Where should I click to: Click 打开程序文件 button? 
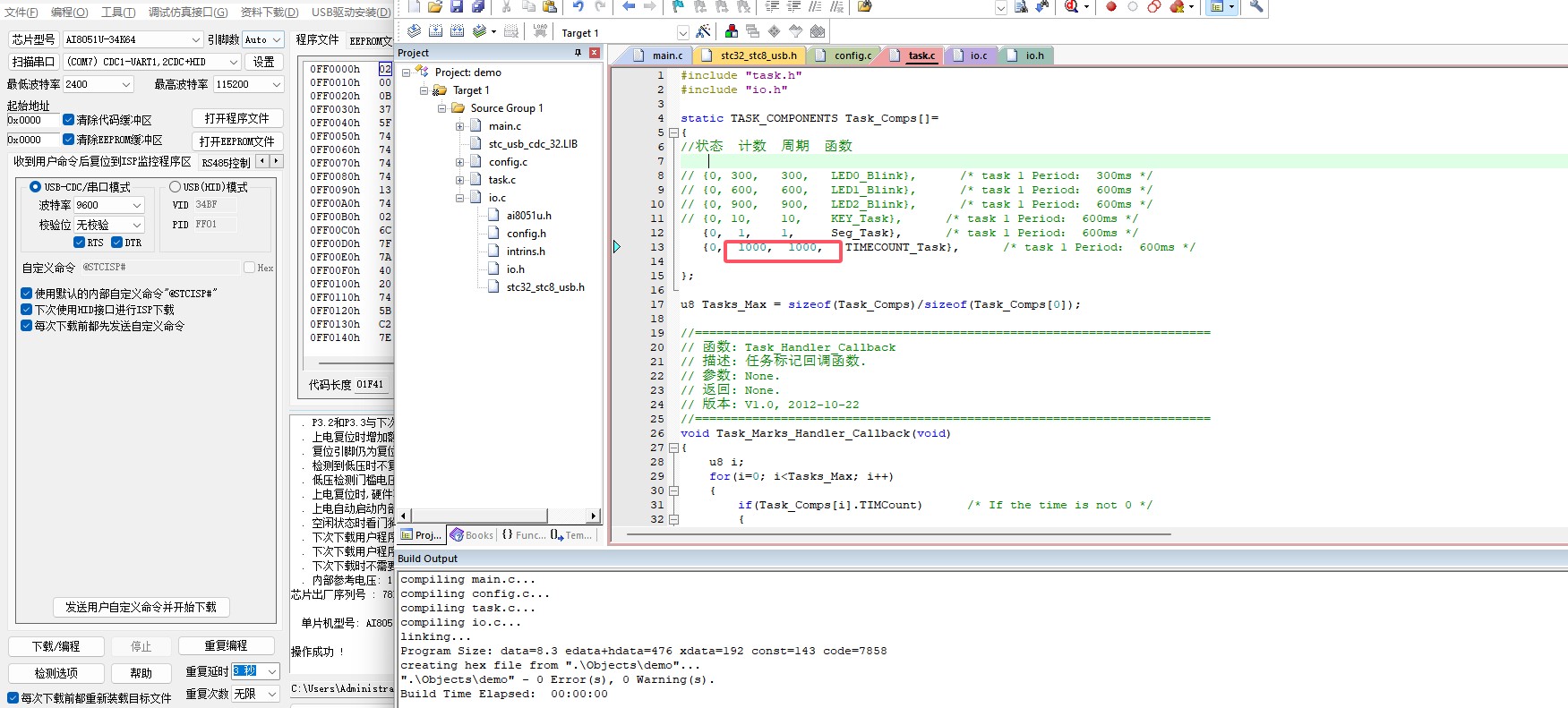(x=237, y=118)
